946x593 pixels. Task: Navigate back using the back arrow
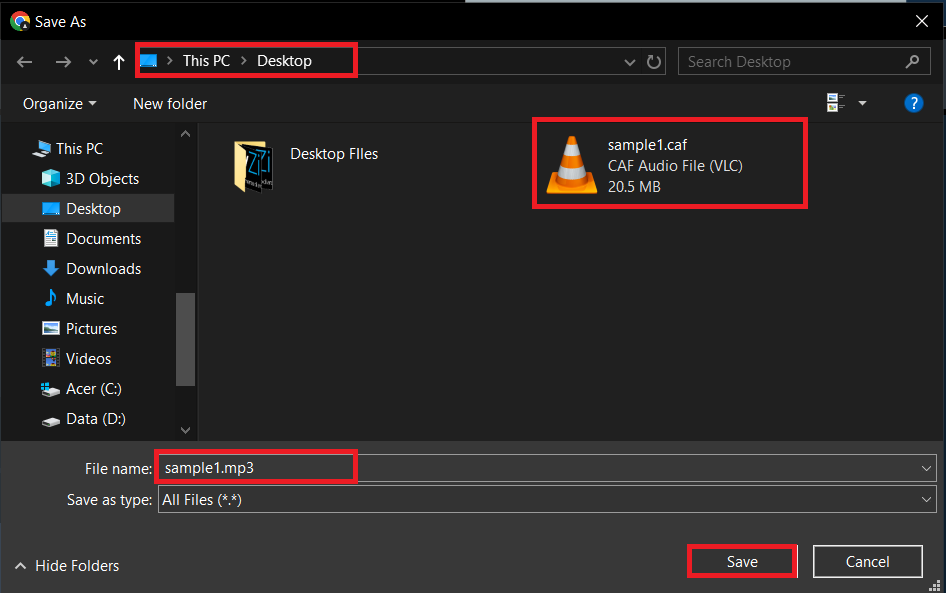pyautogui.click(x=24, y=61)
